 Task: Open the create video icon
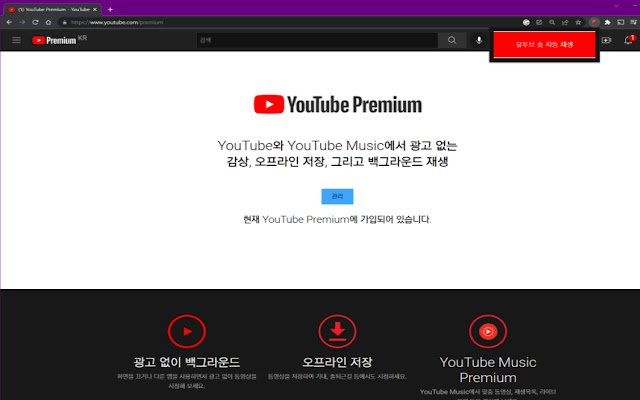(x=607, y=40)
